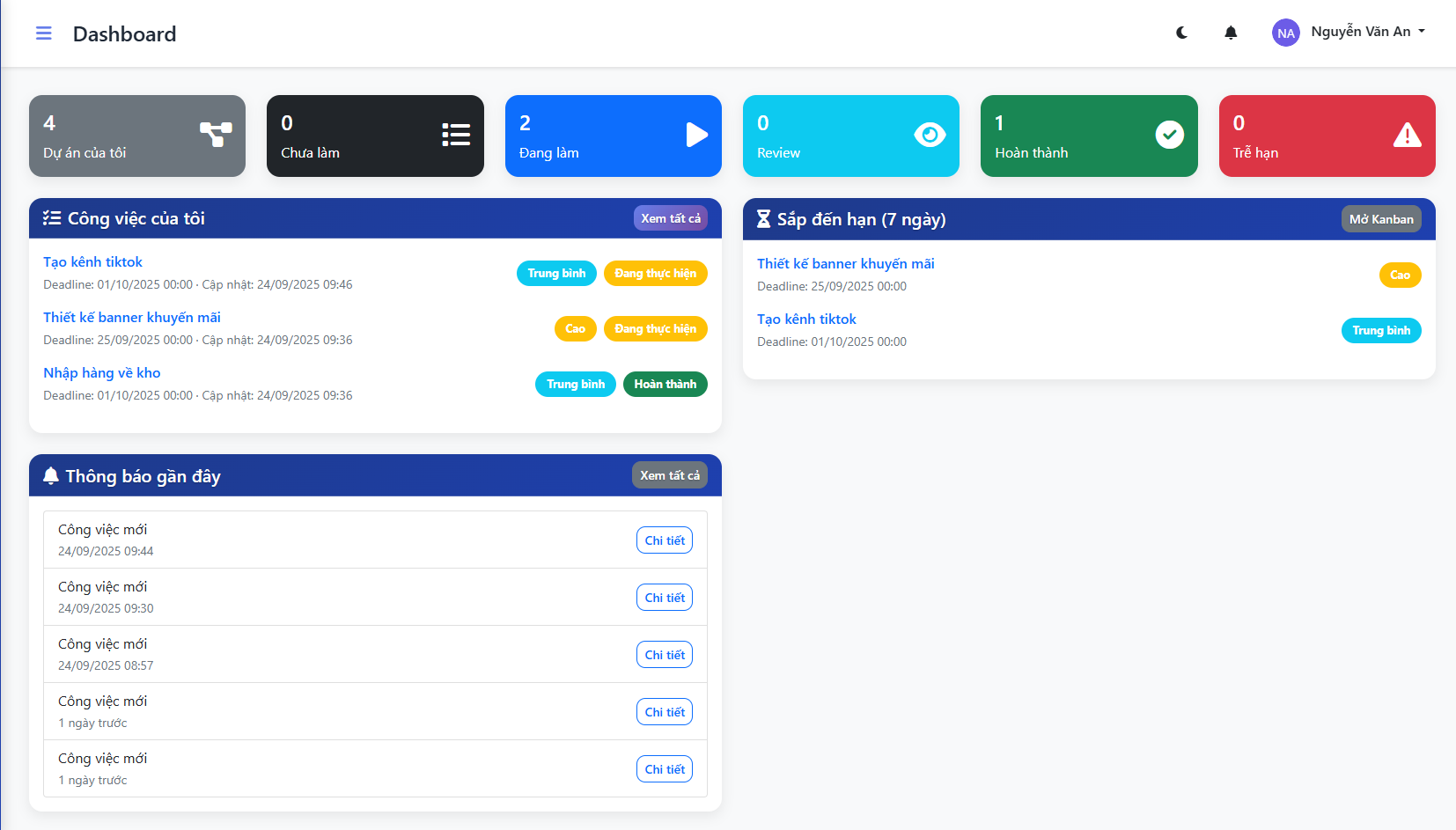This screenshot has width=1456, height=830.
Task: Click Xem tất cả in Công việc của tôi
Action: point(671,218)
